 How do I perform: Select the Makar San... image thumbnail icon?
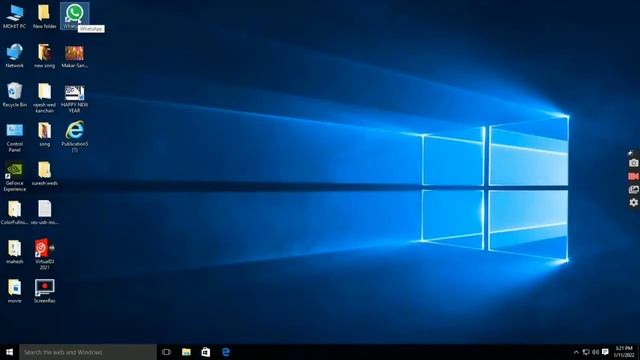(x=74, y=56)
